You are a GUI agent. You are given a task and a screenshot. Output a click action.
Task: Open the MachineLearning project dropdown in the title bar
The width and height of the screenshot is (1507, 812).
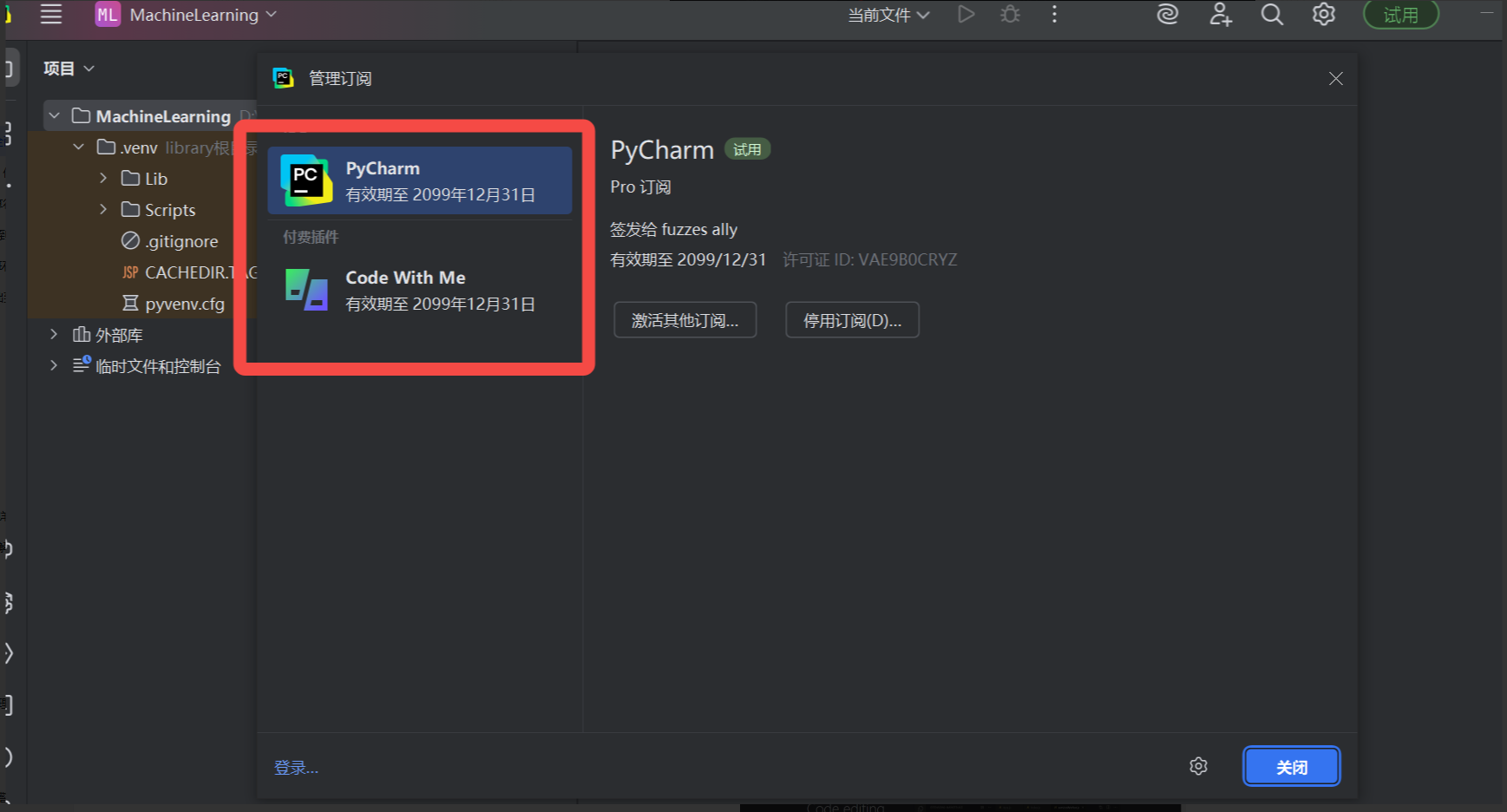(202, 15)
